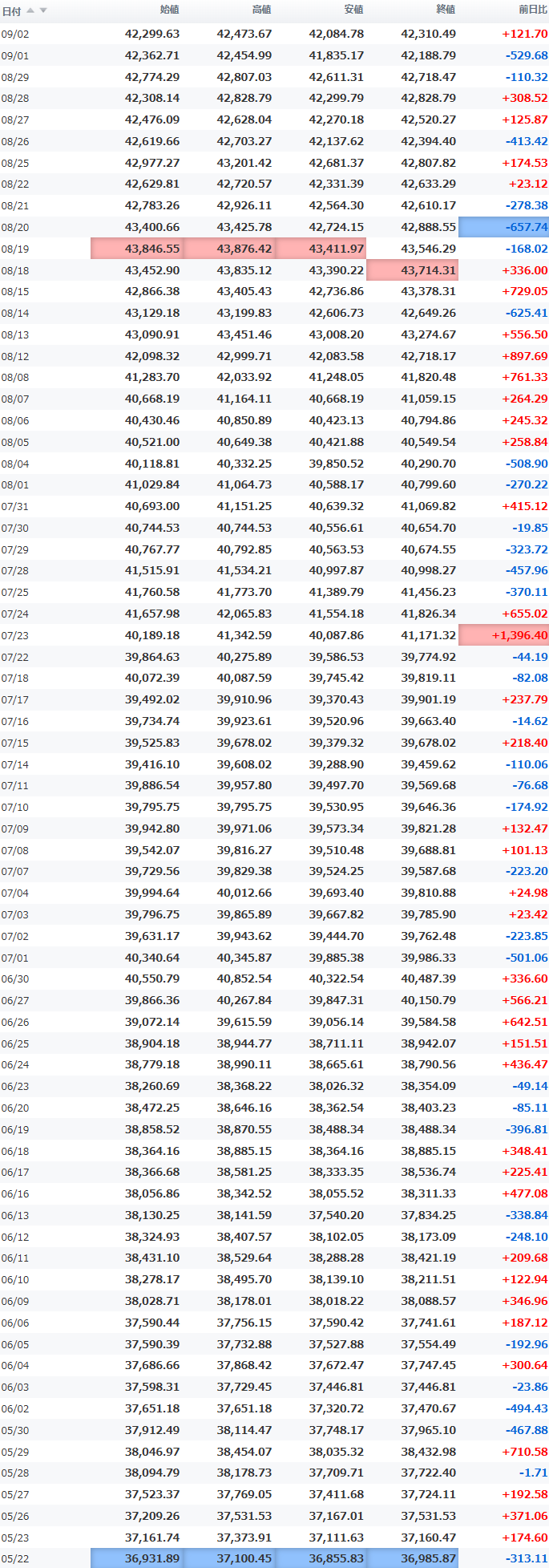This screenshot has height=1568, width=549.
Task: Click the 07/01 date cell
Action: (x=15, y=958)
